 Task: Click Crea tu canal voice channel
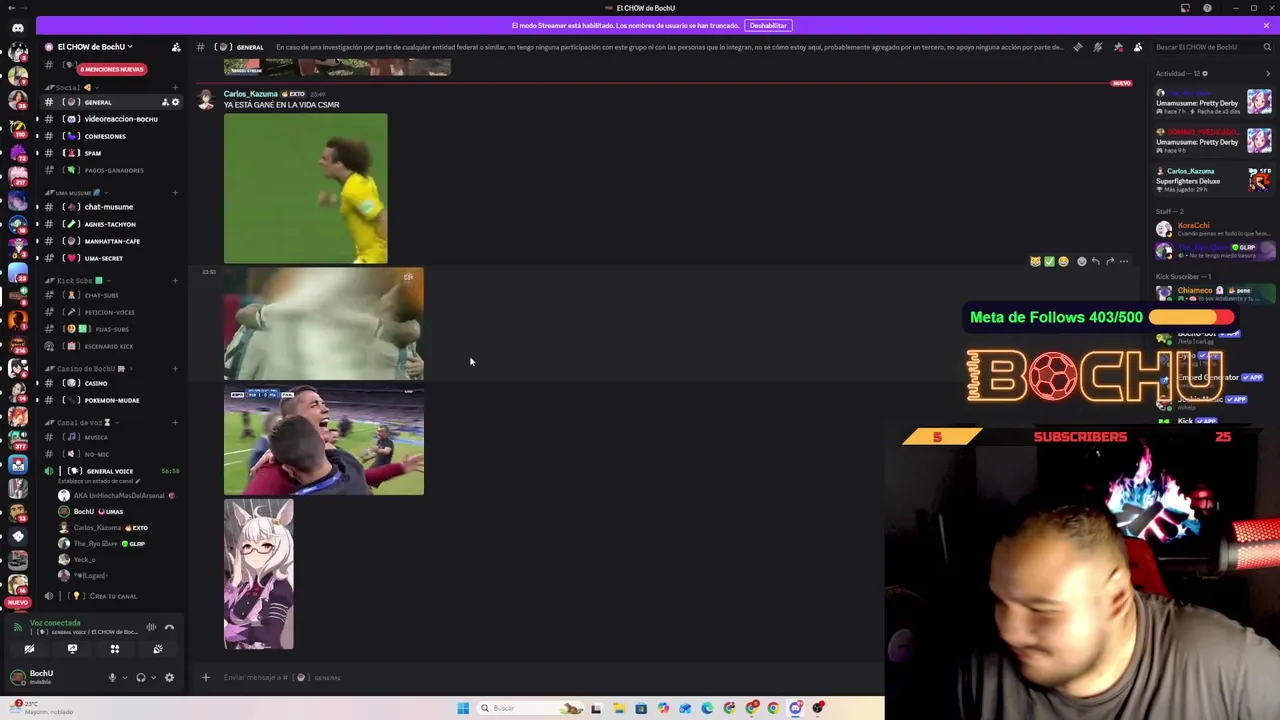tap(110, 596)
